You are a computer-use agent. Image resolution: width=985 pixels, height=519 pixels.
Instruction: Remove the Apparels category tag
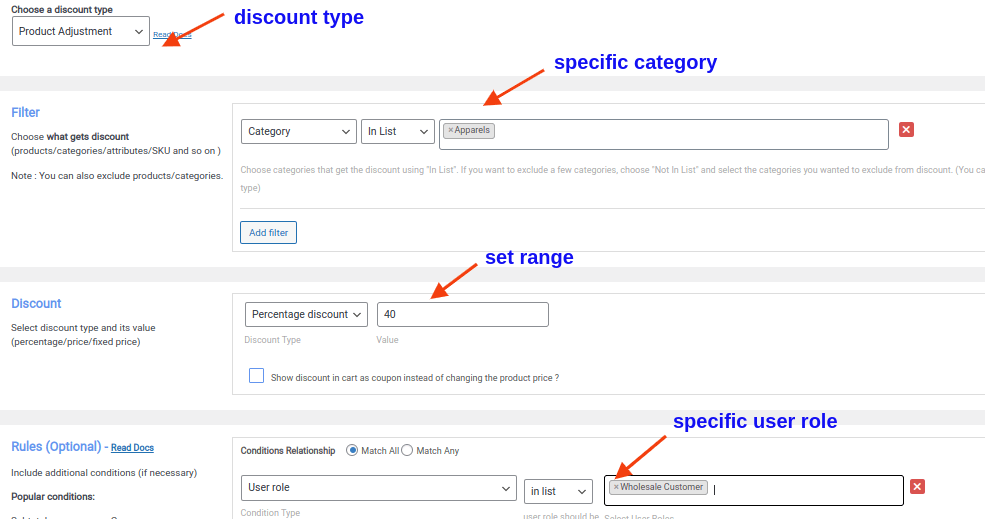tap(451, 131)
